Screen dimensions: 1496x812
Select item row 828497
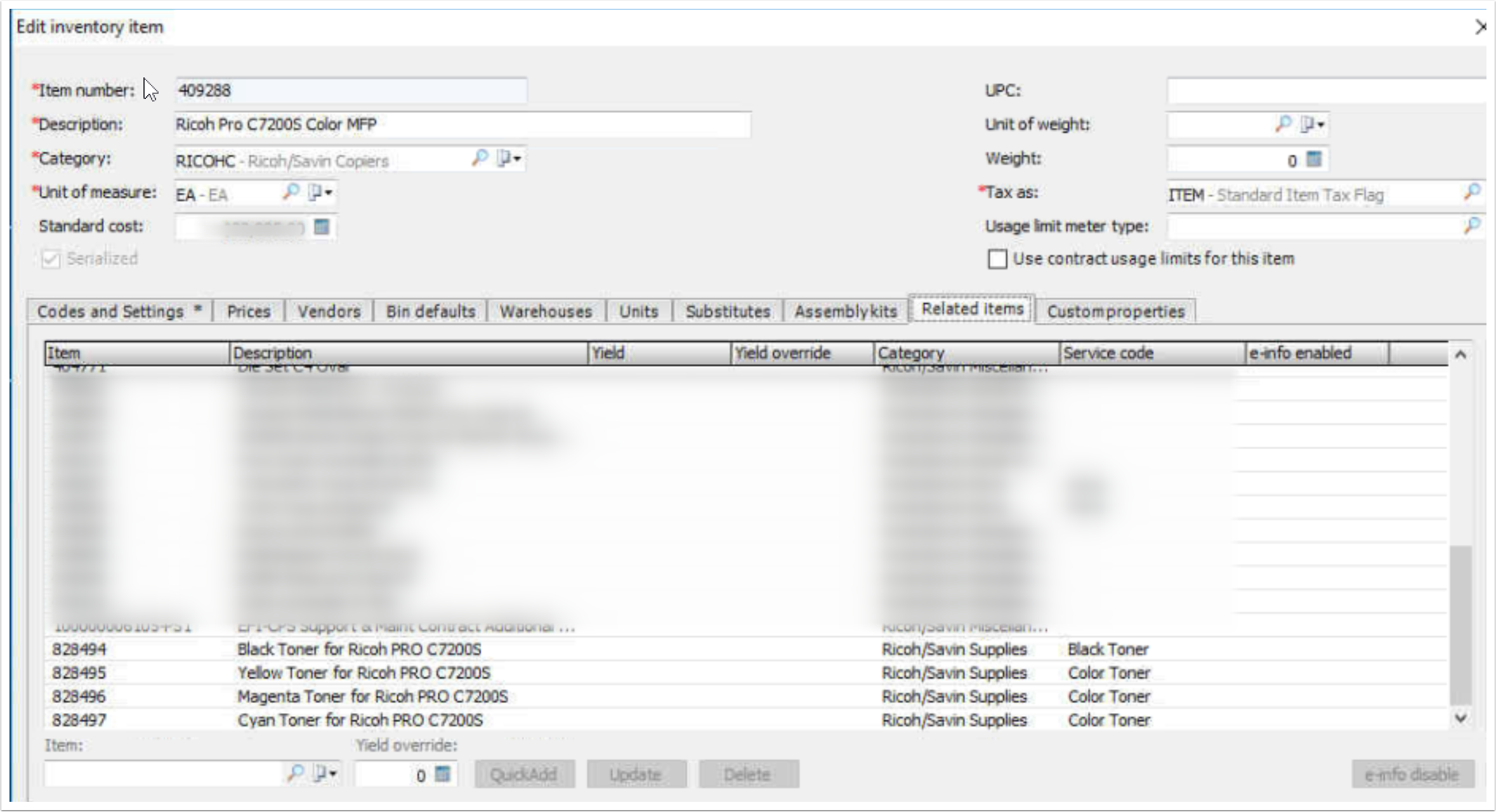pos(746,720)
